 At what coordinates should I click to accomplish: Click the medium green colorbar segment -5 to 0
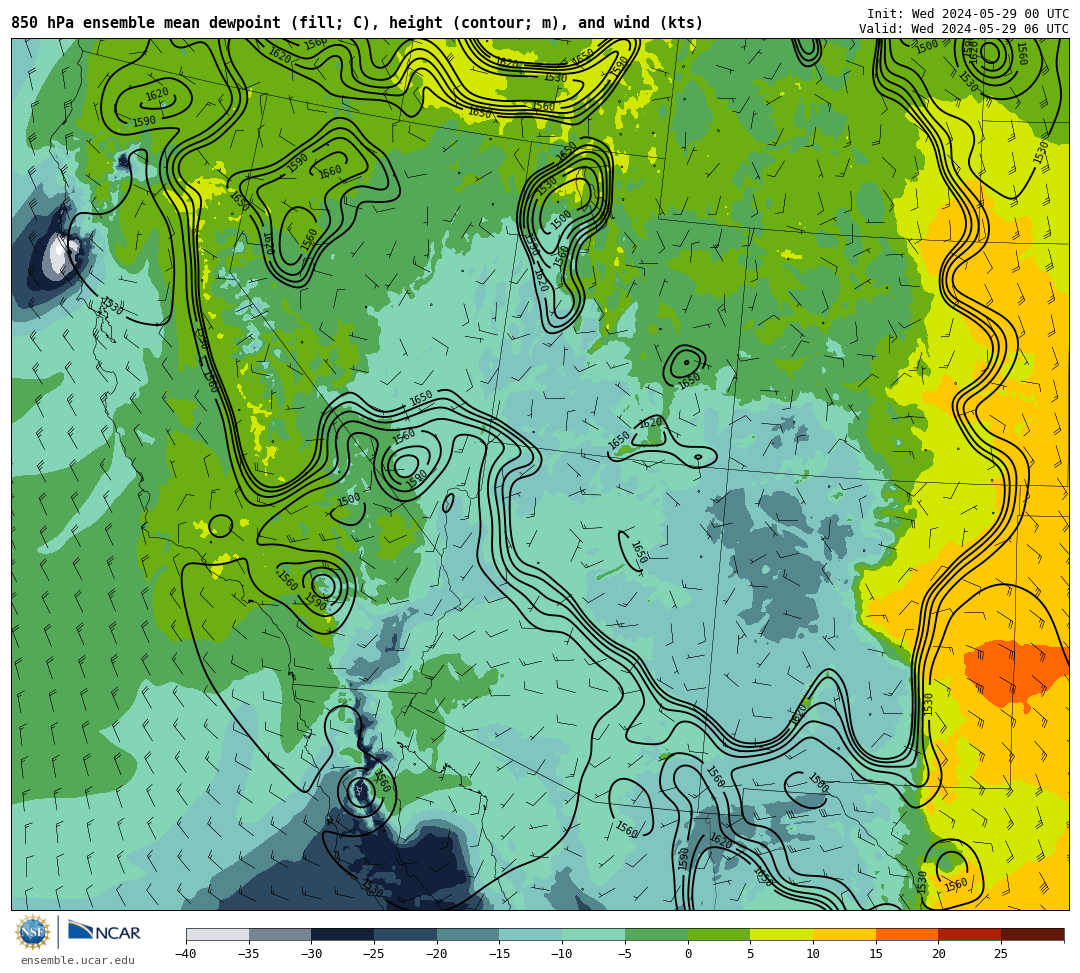tap(656, 934)
